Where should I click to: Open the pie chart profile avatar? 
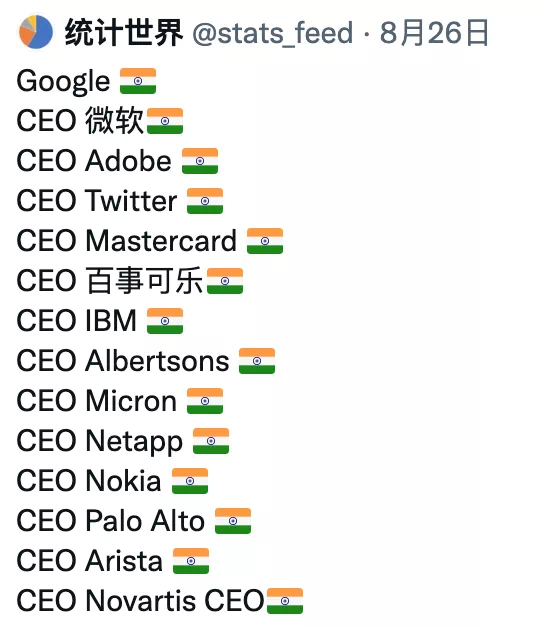pyautogui.click(x=36, y=32)
